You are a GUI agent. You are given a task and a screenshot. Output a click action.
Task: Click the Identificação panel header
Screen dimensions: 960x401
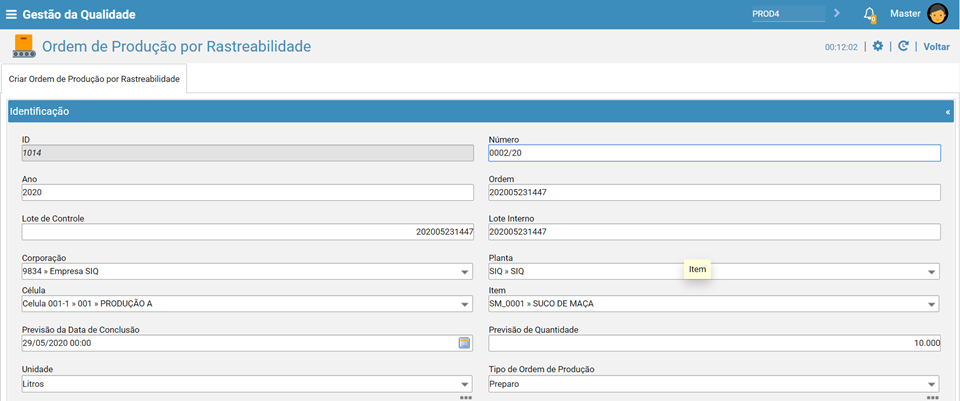(x=481, y=111)
